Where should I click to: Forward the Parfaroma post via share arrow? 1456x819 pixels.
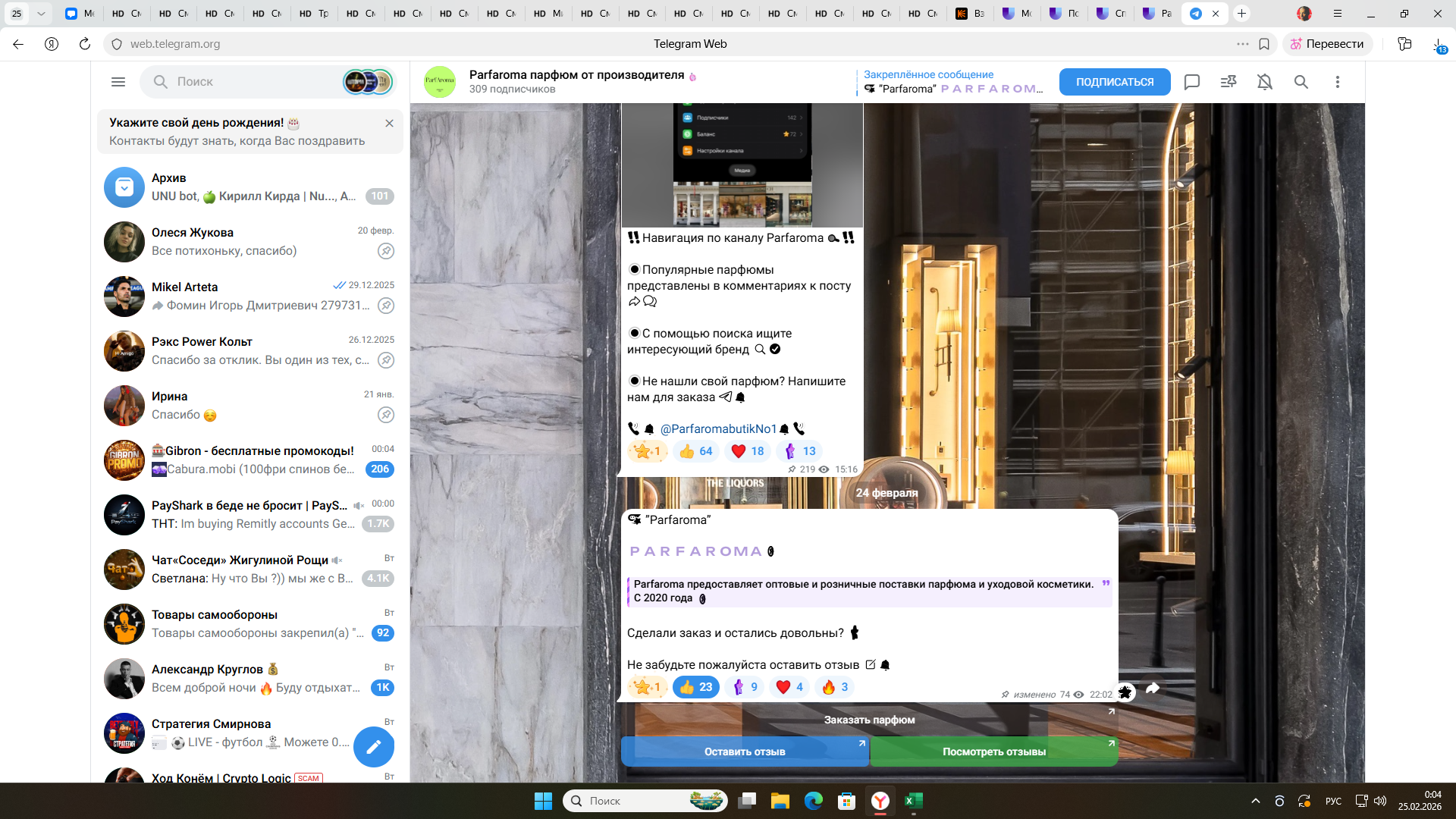pyautogui.click(x=1153, y=689)
